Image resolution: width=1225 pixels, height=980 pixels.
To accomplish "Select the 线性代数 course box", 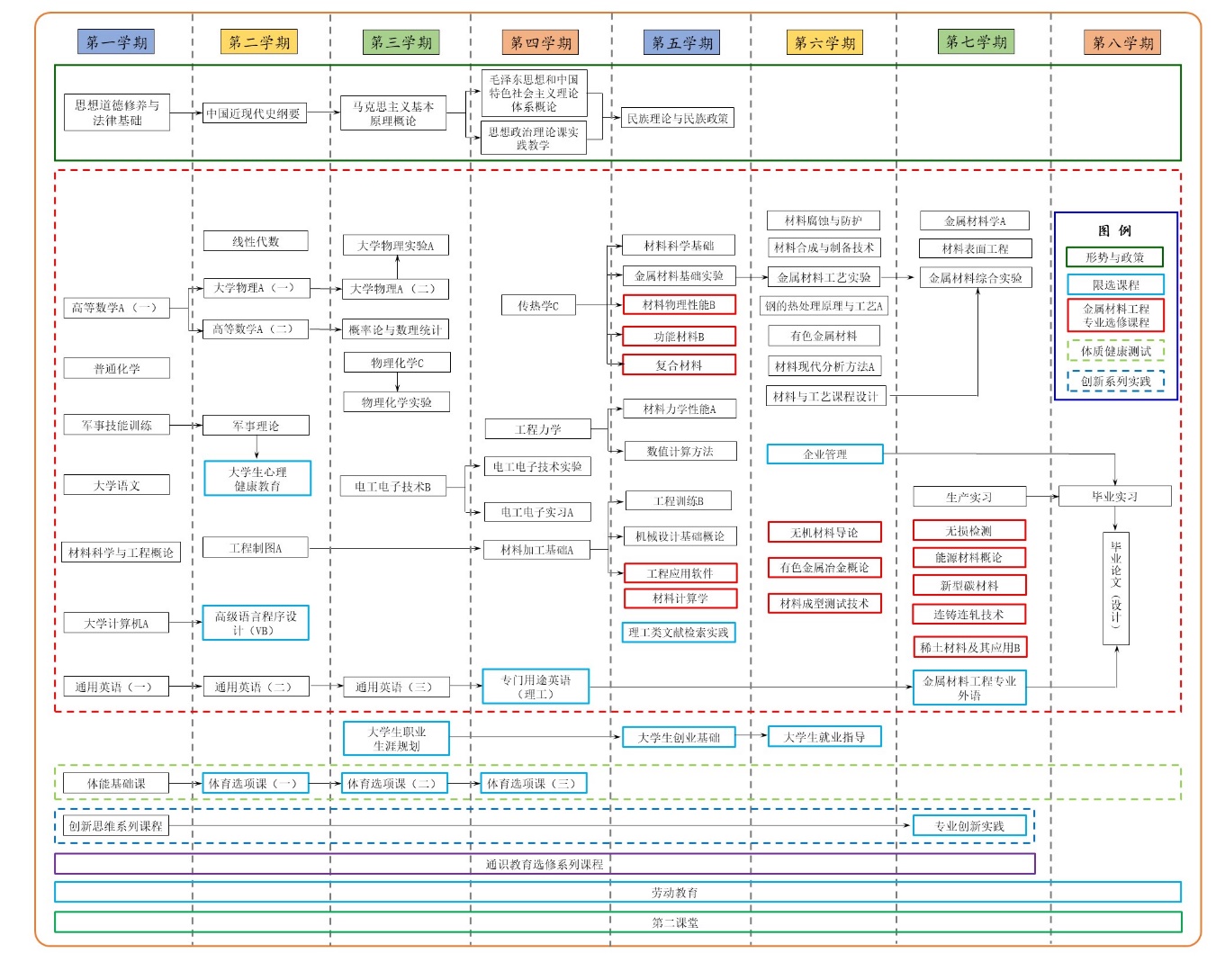I will click(x=256, y=241).
